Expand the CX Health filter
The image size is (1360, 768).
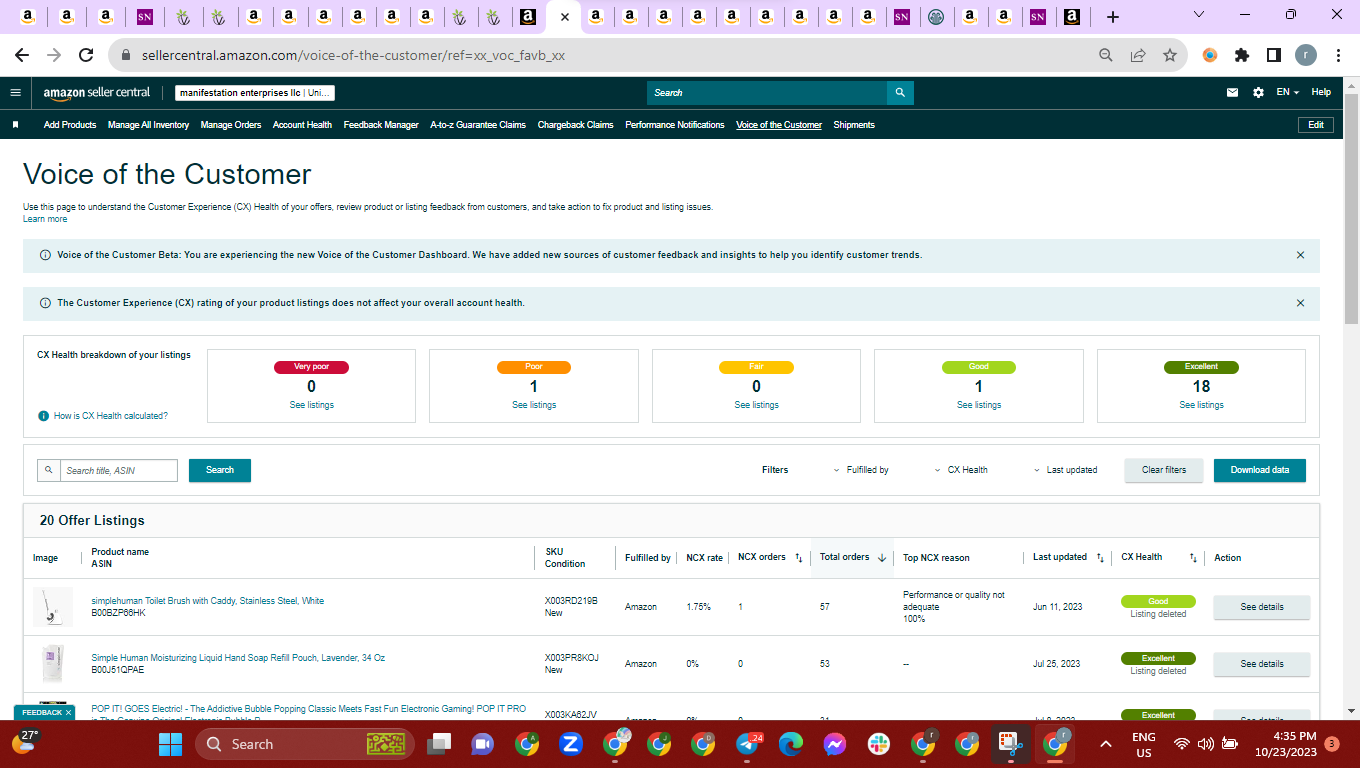(961, 470)
